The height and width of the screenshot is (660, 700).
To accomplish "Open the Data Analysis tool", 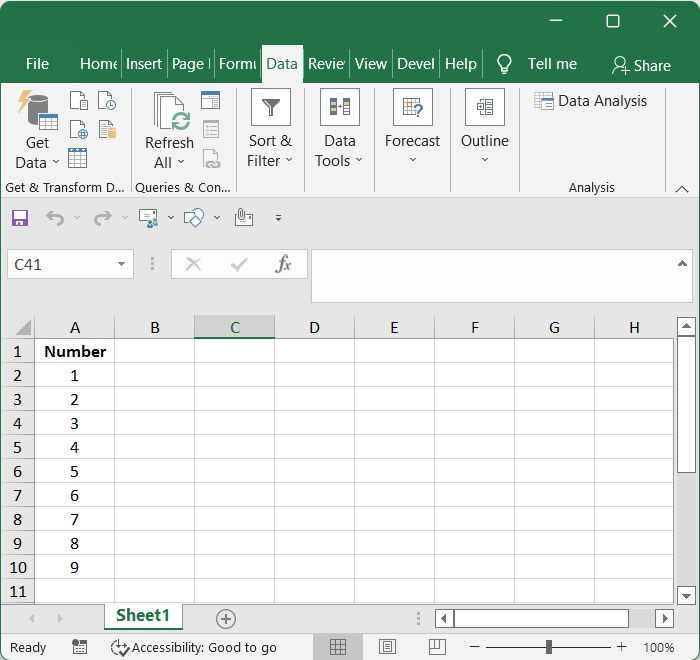I will pos(590,101).
